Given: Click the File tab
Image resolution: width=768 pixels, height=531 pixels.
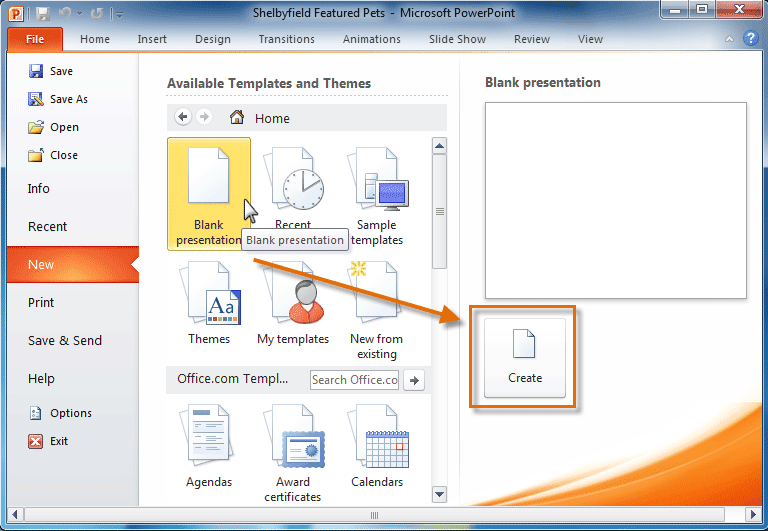Looking at the screenshot, I should (x=35, y=39).
